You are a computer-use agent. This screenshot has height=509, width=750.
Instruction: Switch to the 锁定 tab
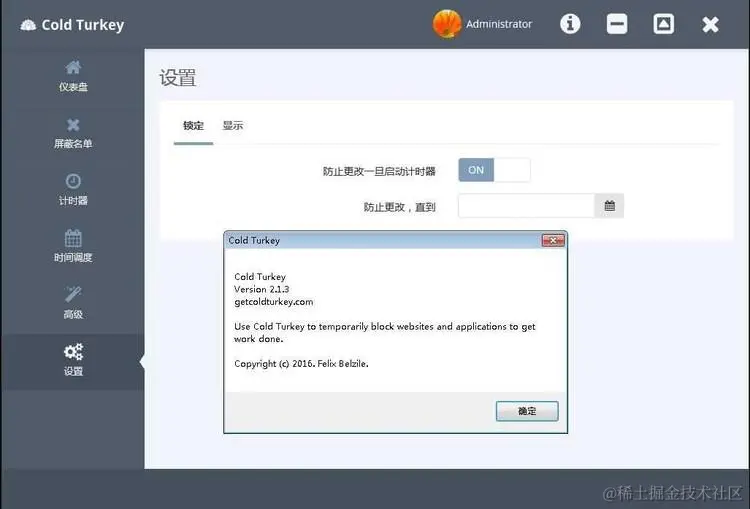coord(193,126)
